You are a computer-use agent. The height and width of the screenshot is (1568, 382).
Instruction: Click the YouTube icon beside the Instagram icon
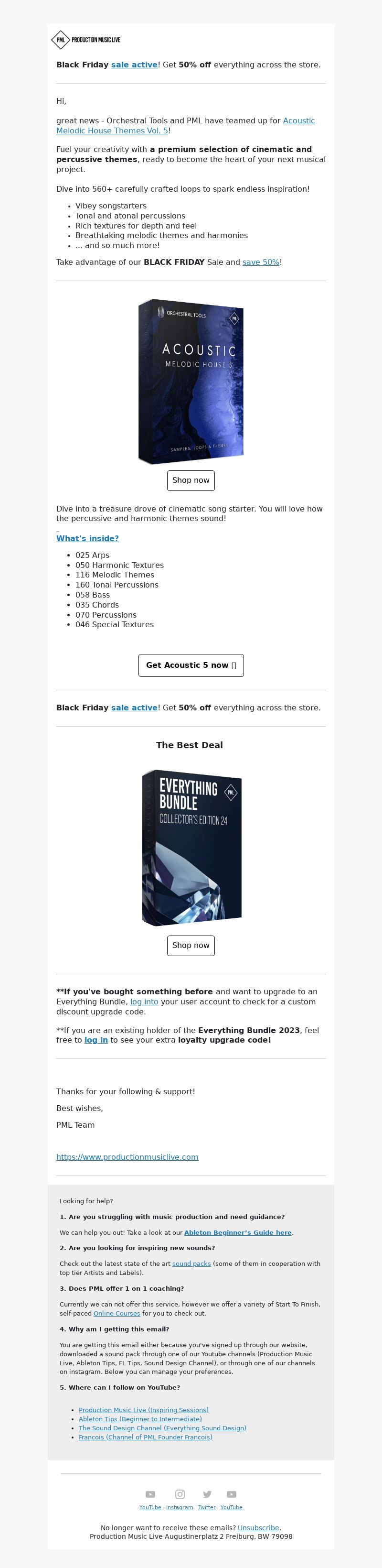tap(150, 1494)
